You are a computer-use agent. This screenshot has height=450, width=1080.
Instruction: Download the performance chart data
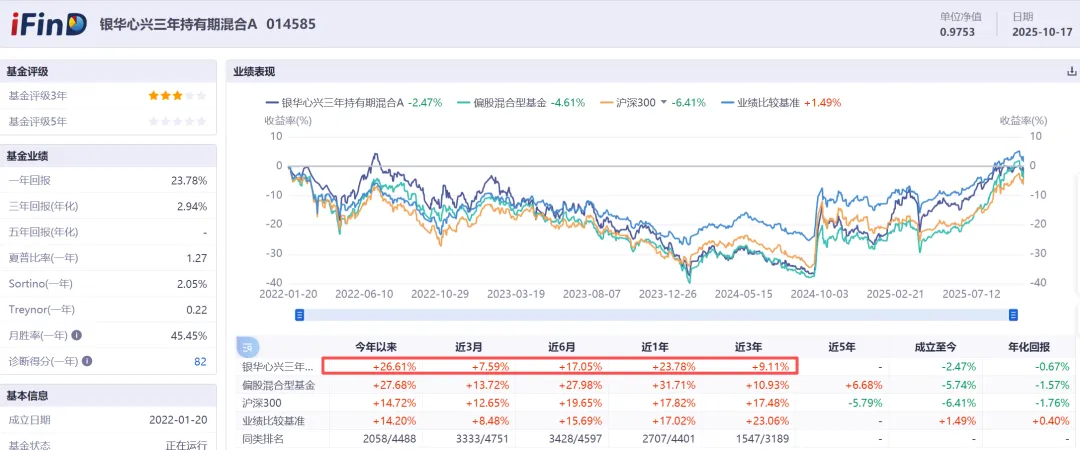tap(1072, 71)
